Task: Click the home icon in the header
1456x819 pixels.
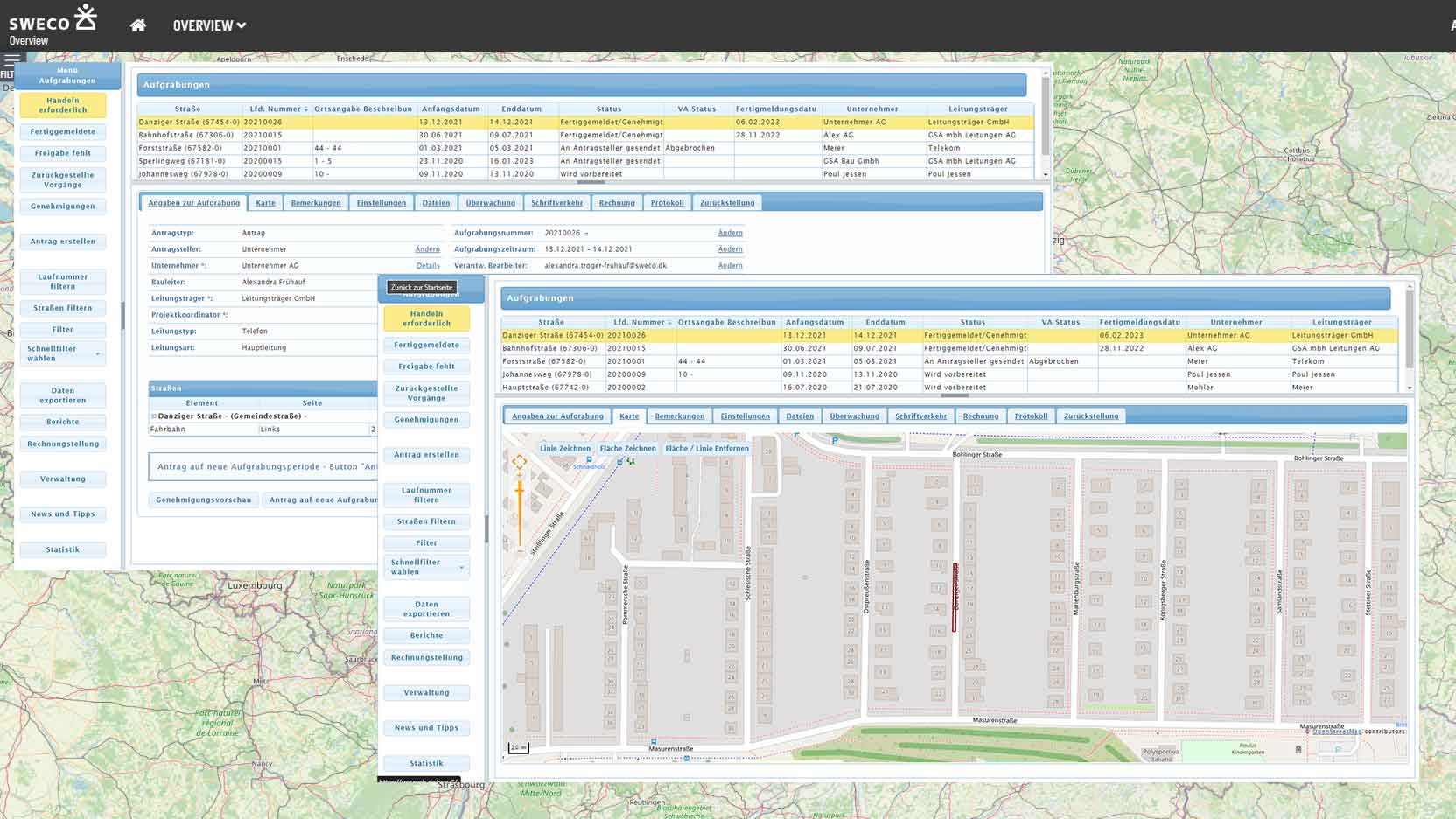Action: coord(137,25)
